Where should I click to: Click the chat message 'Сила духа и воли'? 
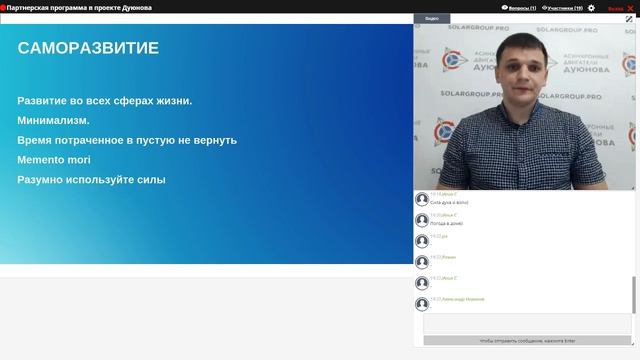coord(449,202)
